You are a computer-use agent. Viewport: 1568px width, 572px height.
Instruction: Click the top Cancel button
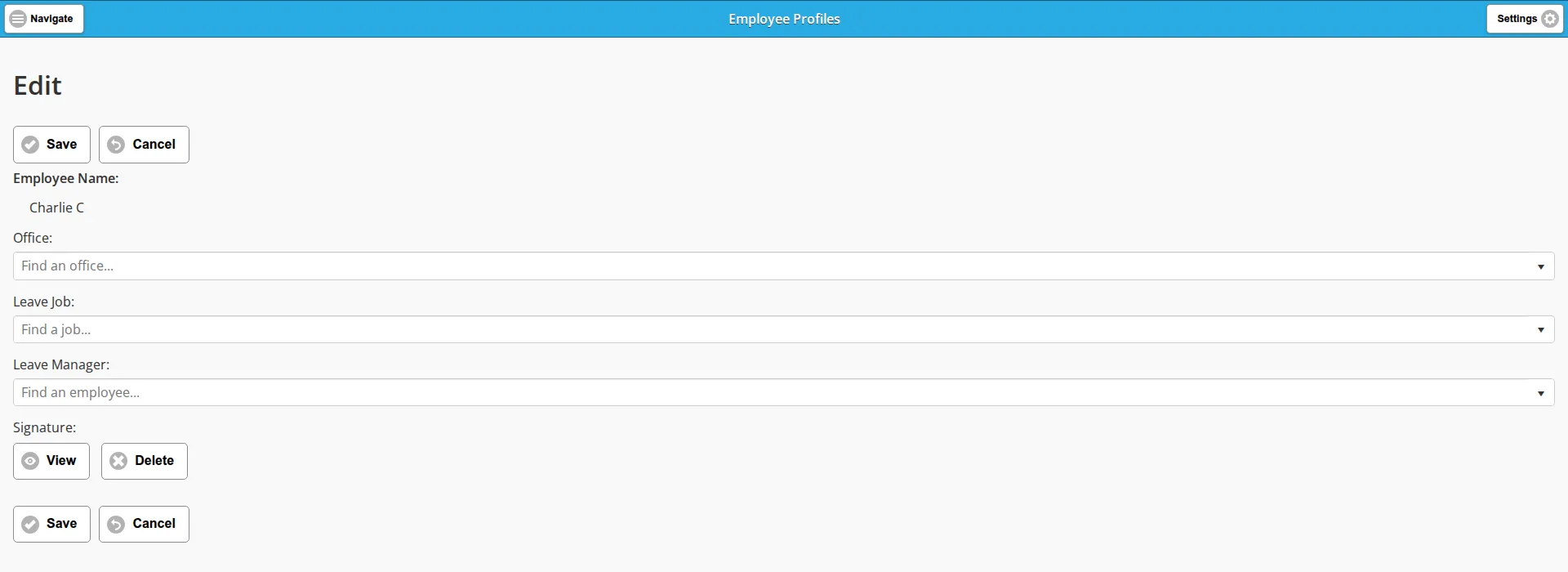pos(144,145)
